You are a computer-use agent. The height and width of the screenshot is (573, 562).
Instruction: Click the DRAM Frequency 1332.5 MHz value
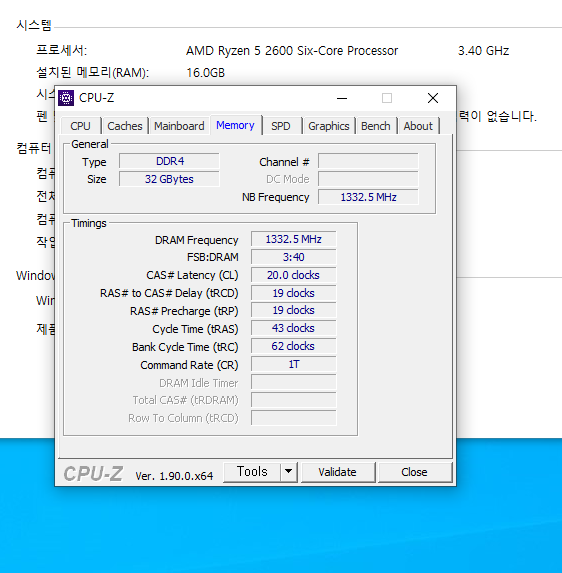[x=293, y=239]
